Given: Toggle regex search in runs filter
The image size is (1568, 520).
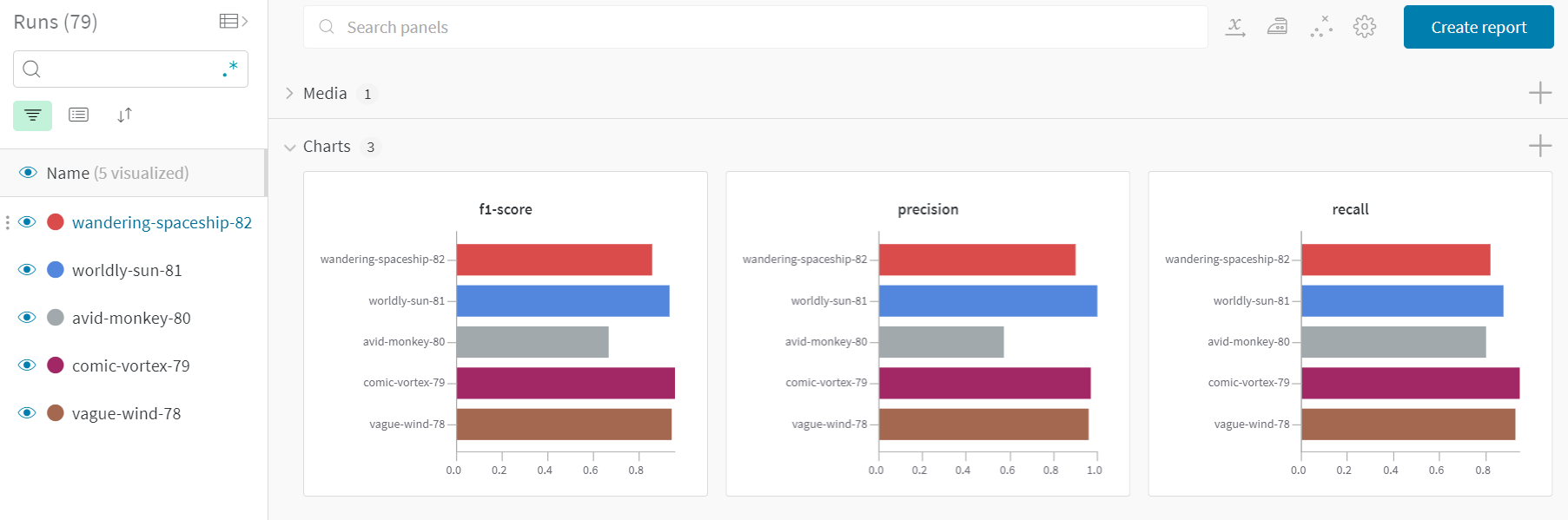Looking at the screenshot, I should point(230,69).
